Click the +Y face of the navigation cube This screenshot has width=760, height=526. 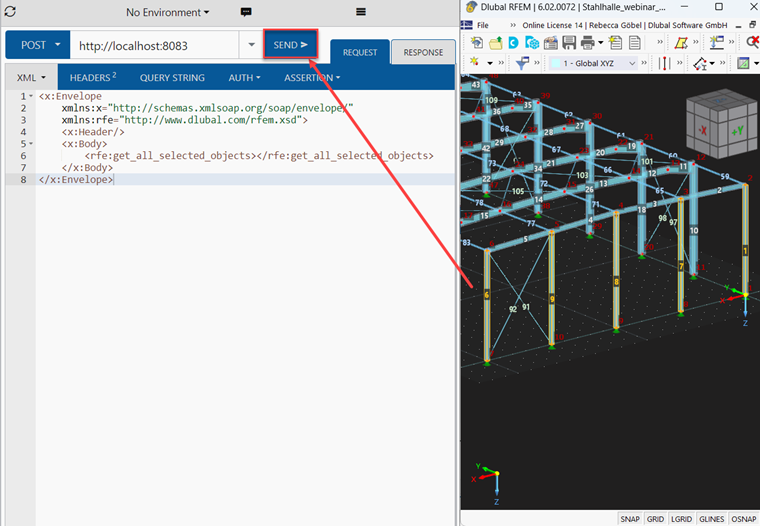point(737,131)
